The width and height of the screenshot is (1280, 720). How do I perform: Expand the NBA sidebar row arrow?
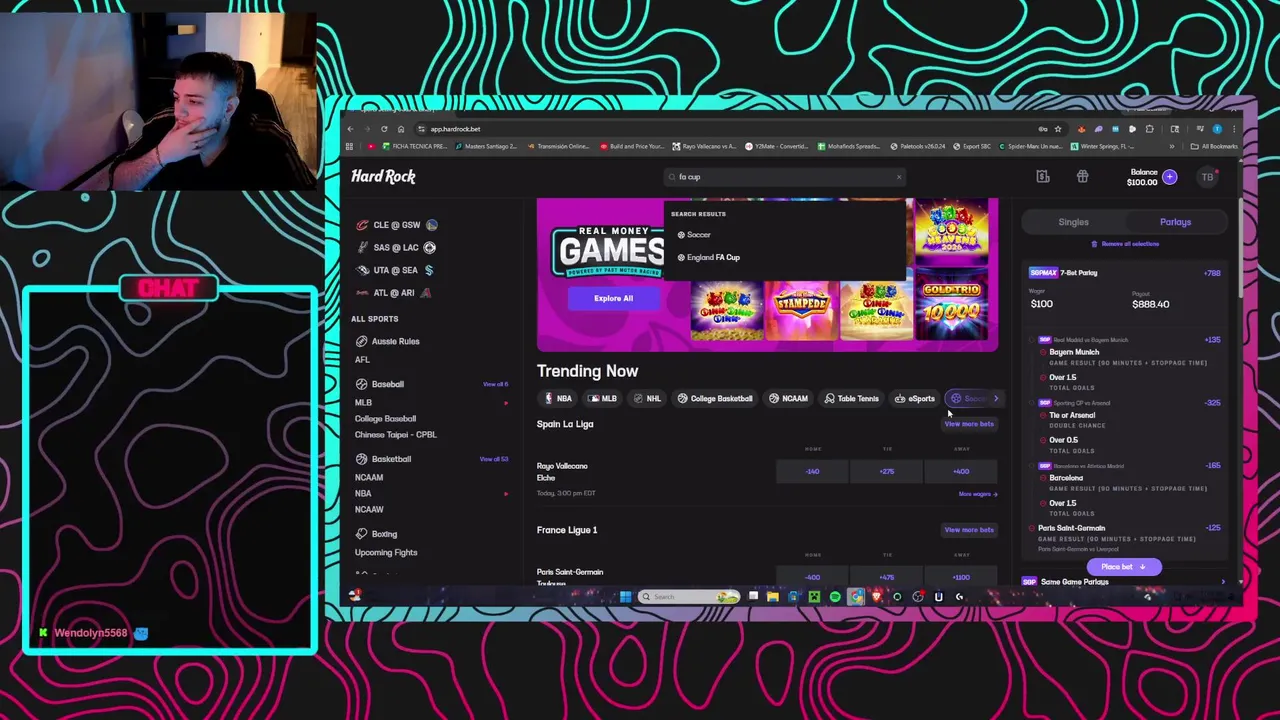tap(506, 494)
